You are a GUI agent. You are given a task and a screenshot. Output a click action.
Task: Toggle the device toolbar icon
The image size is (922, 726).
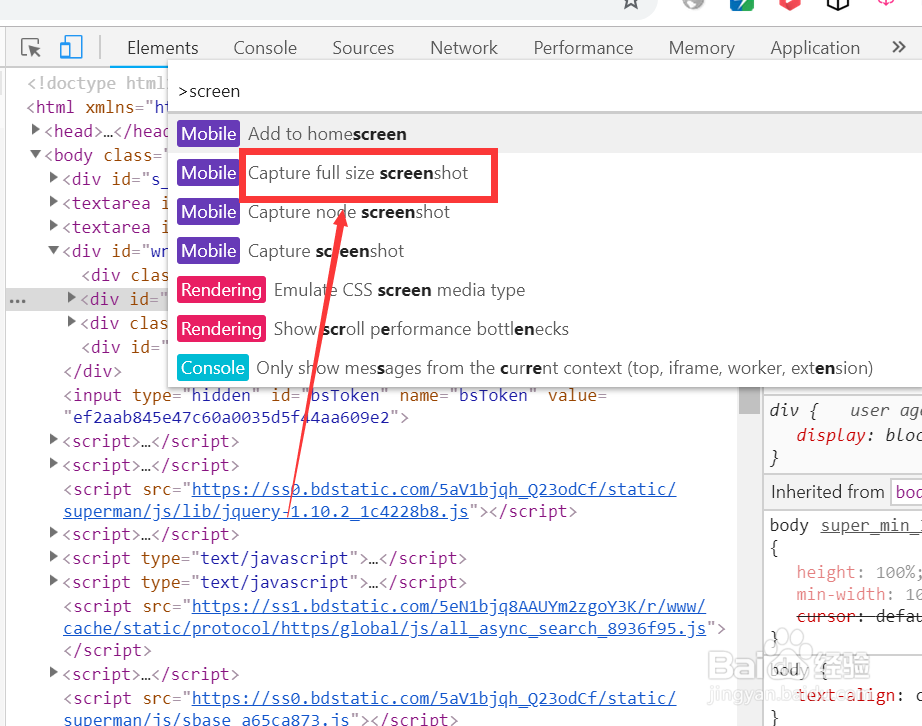click(x=71, y=47)
